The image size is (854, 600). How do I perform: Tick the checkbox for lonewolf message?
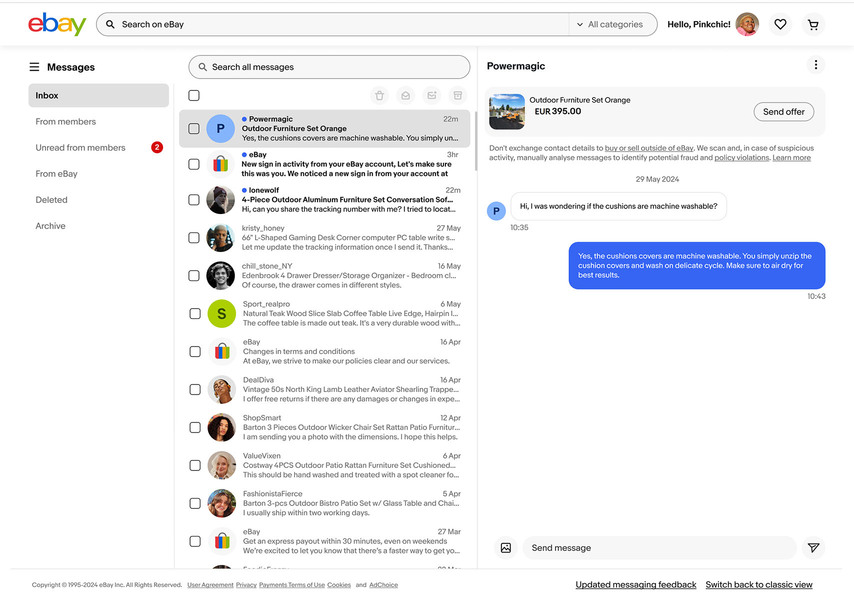194,200
